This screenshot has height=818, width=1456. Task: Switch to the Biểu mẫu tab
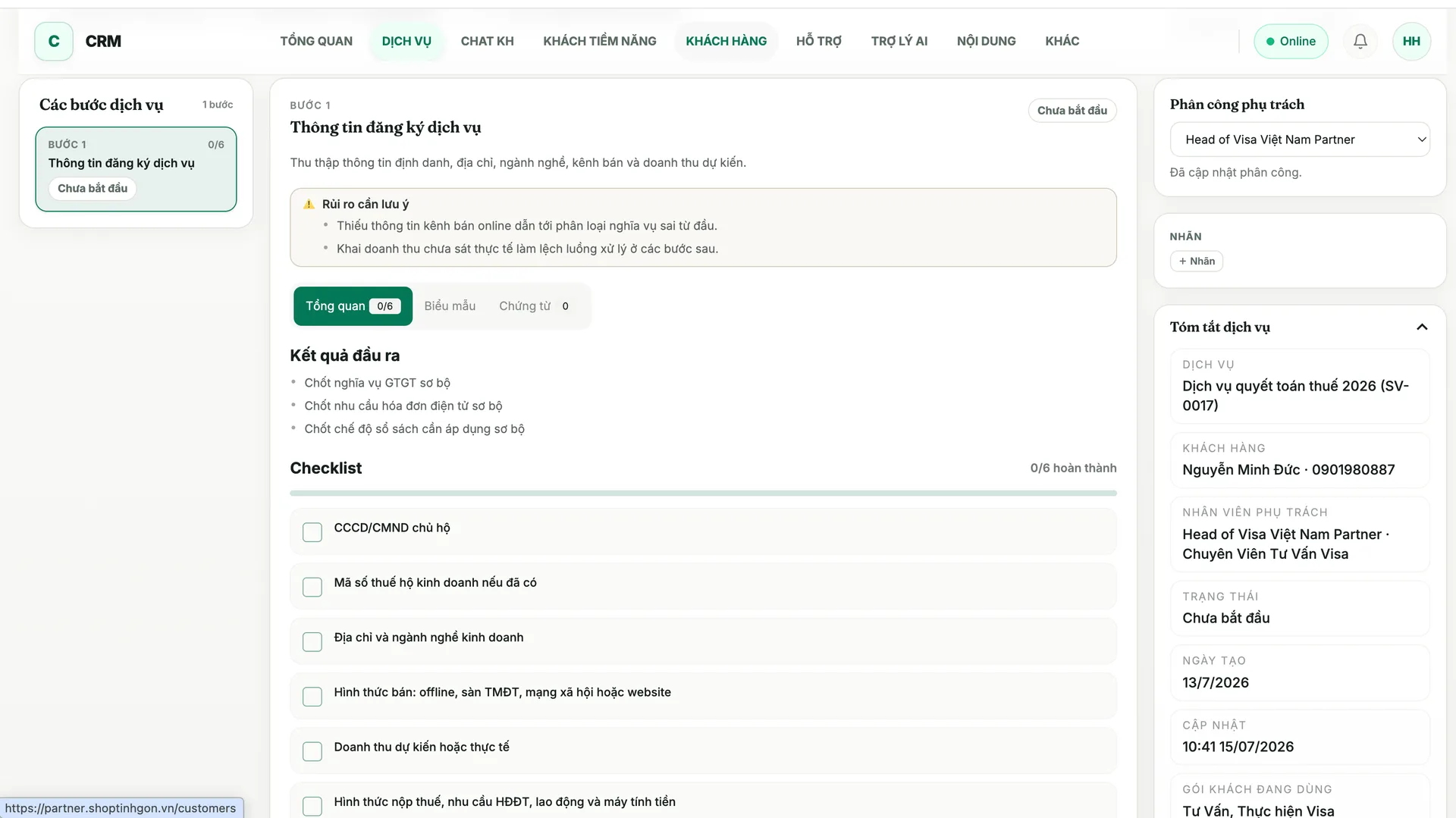click(x=450, y=306)
